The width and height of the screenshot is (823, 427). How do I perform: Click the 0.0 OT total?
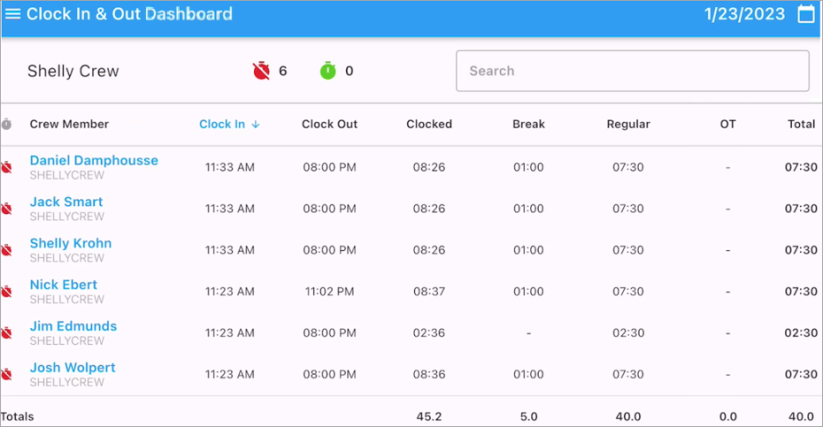[x=728, y=417]
